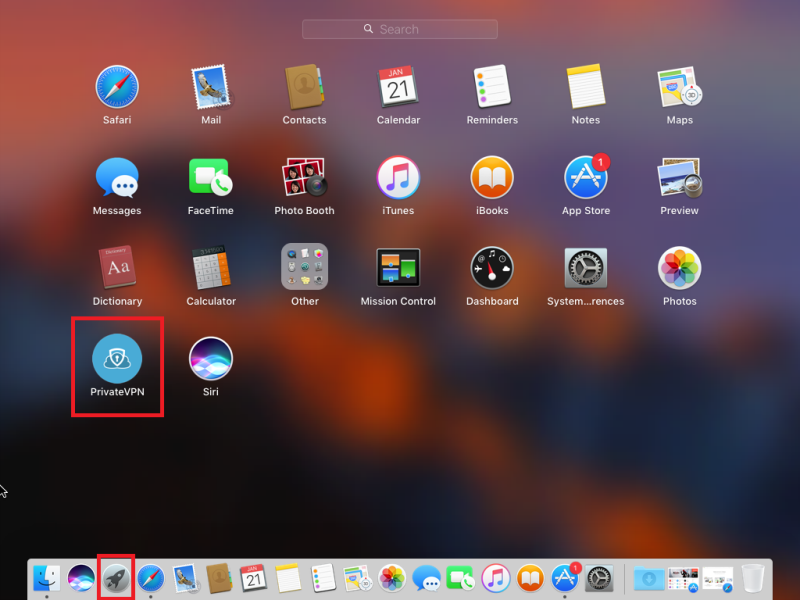Open the Other apps folder
The width and height of the screenshot is (800, 600).
click(304, 268)
